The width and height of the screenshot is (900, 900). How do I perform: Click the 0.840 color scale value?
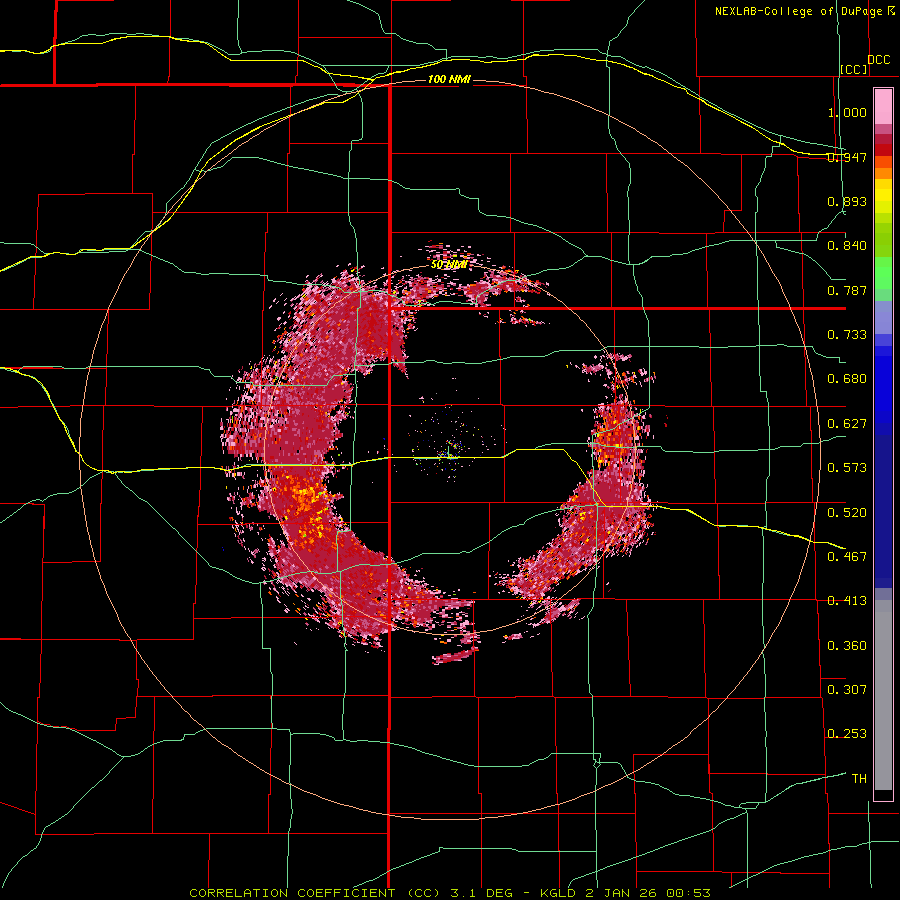coord(847,246)
